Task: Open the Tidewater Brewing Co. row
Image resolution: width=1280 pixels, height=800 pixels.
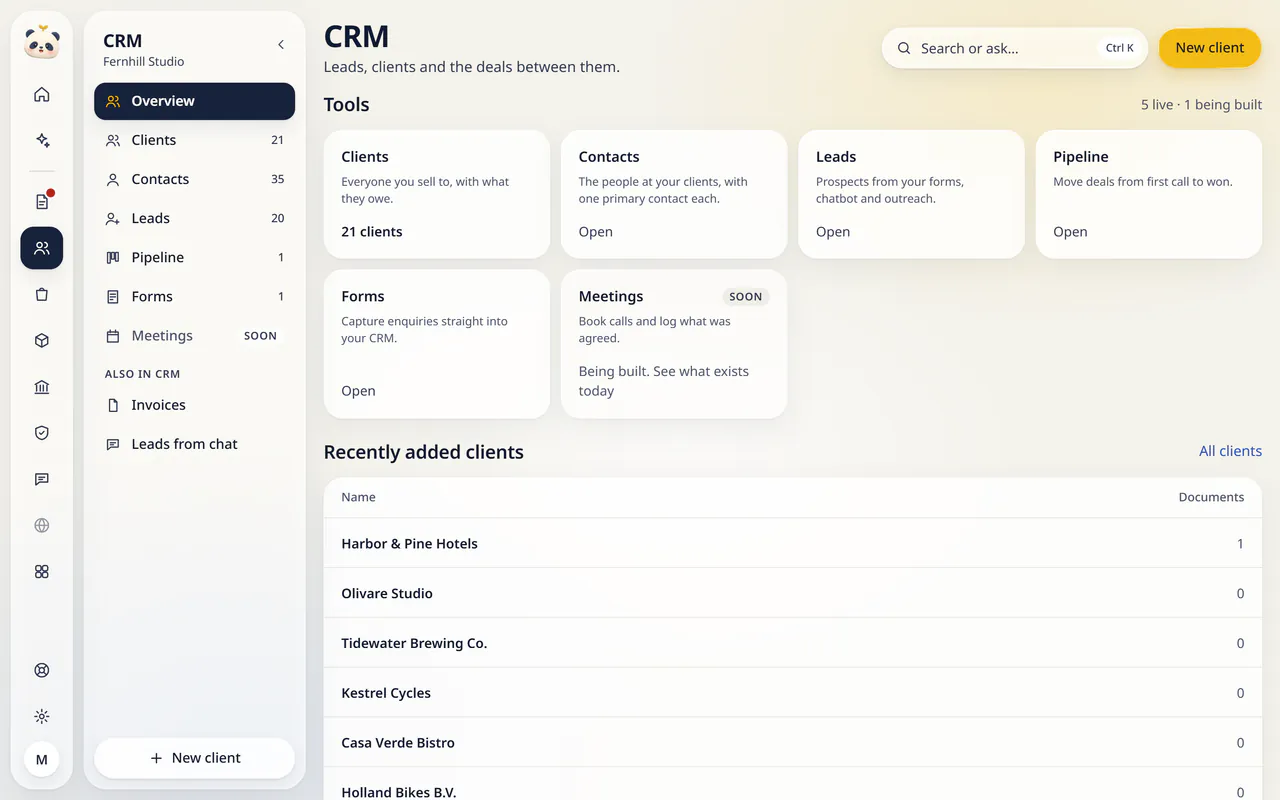Action: click(x=793, y=643)
